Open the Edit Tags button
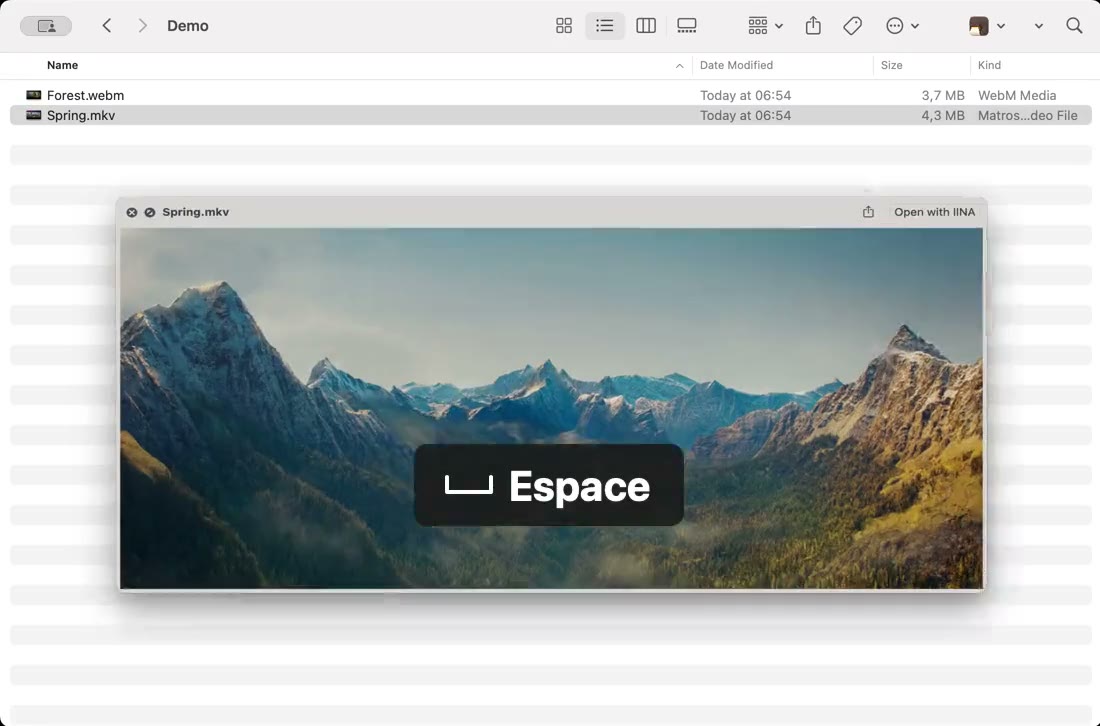Image resolution: width=1100 pixels, height=726 pixels. click(x=852, y=26)
